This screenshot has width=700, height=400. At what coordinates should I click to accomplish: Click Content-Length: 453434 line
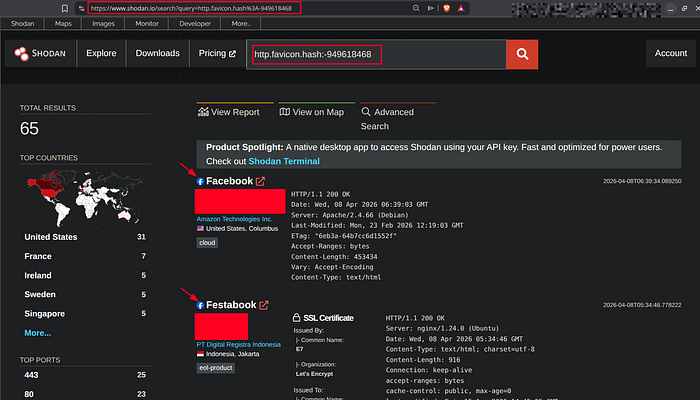click(334, 257)
